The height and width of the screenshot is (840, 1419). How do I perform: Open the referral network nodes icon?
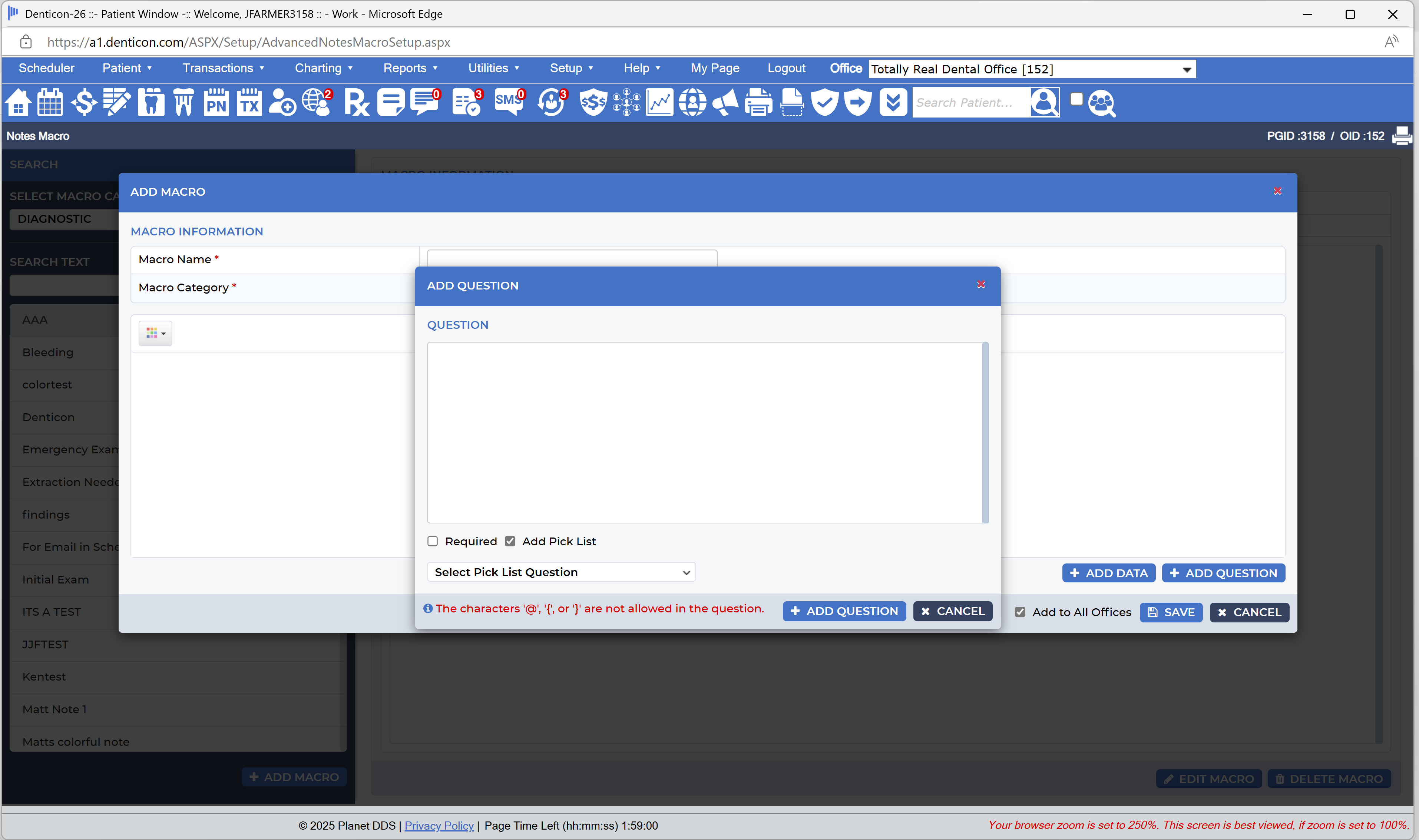(626, 102)
